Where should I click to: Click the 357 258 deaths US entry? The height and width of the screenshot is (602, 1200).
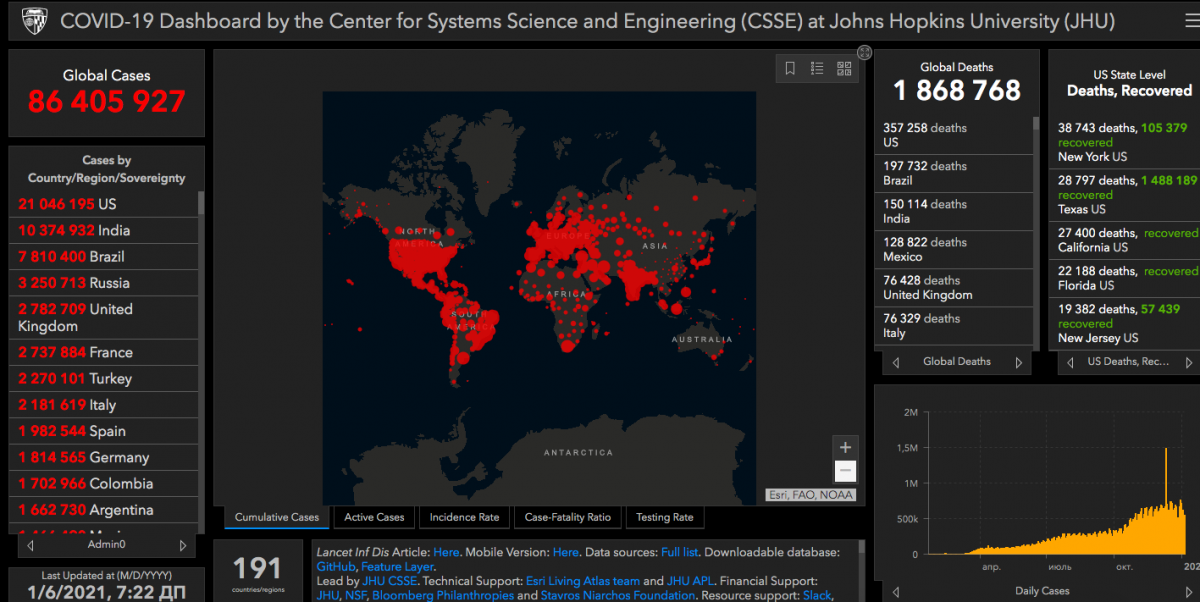point(955,135)
